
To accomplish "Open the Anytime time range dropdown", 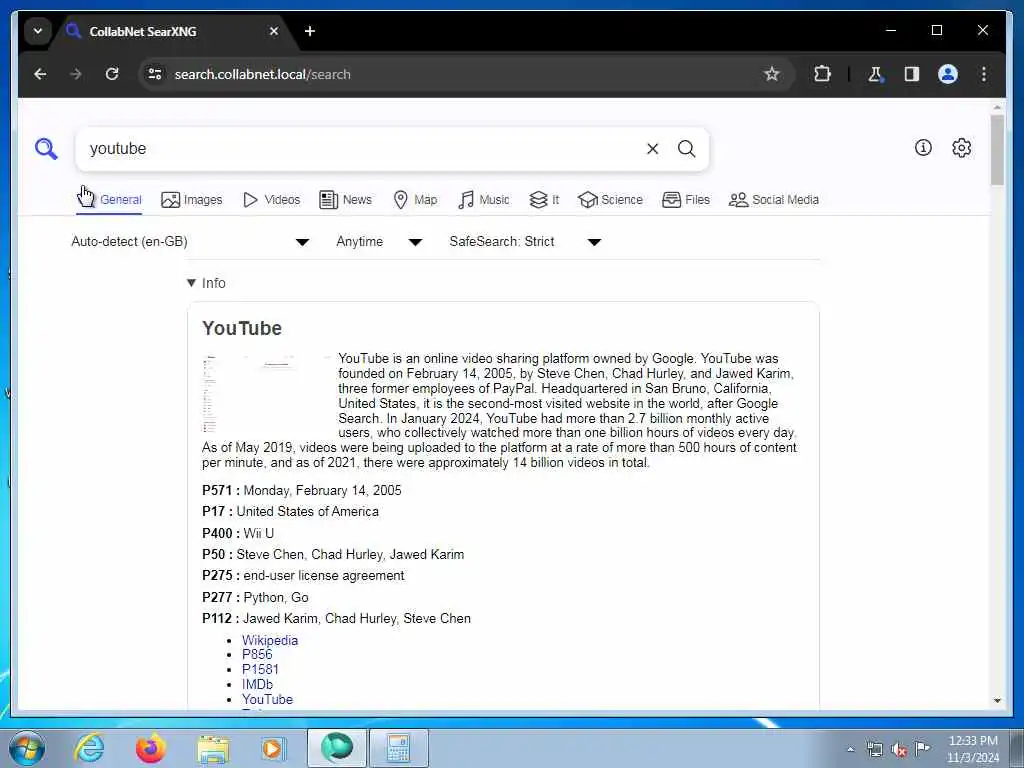I will tap(379, 242).
